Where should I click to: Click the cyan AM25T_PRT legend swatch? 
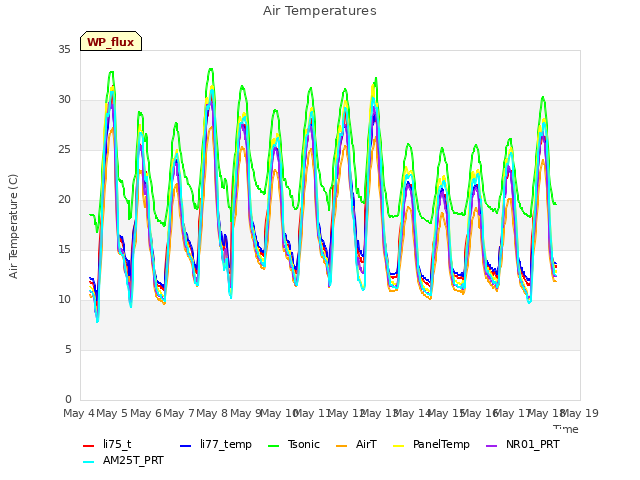click(x=89, y=462)
